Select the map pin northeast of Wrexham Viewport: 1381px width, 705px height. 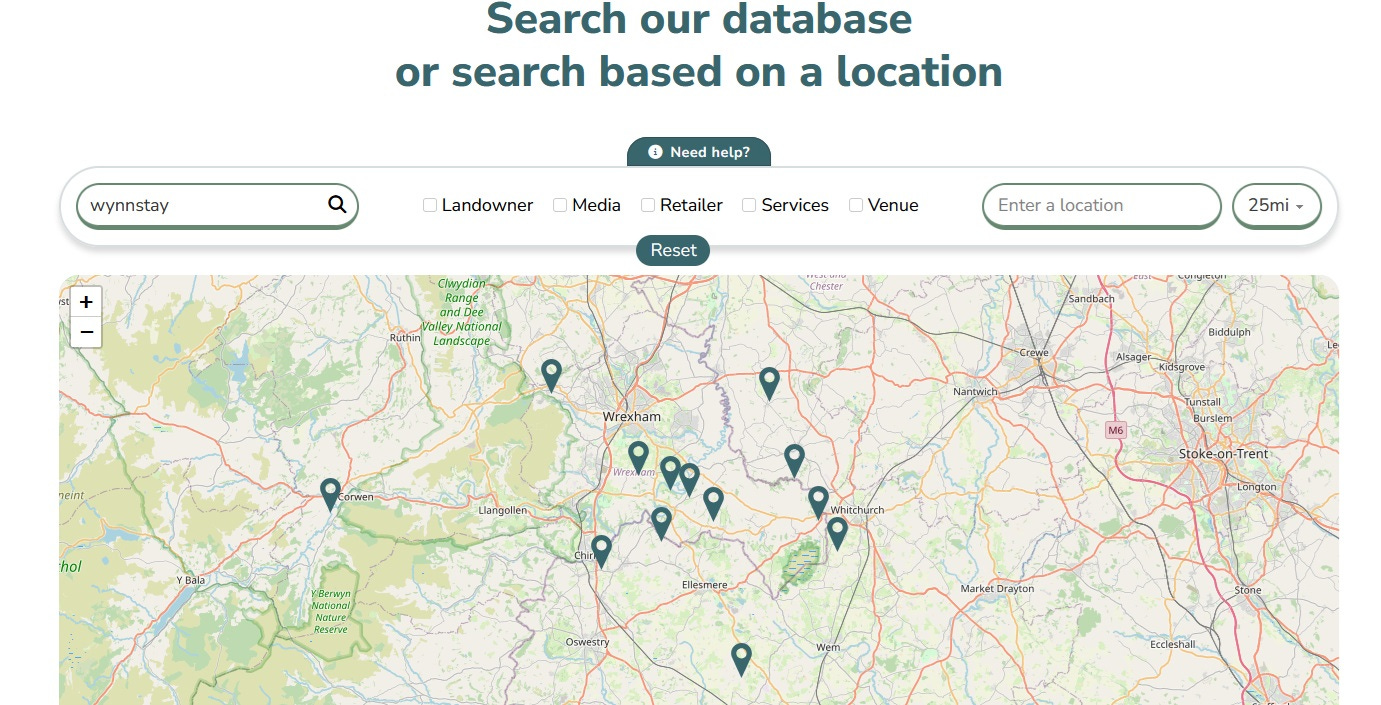pyautogui.click(x=769, y=383)
